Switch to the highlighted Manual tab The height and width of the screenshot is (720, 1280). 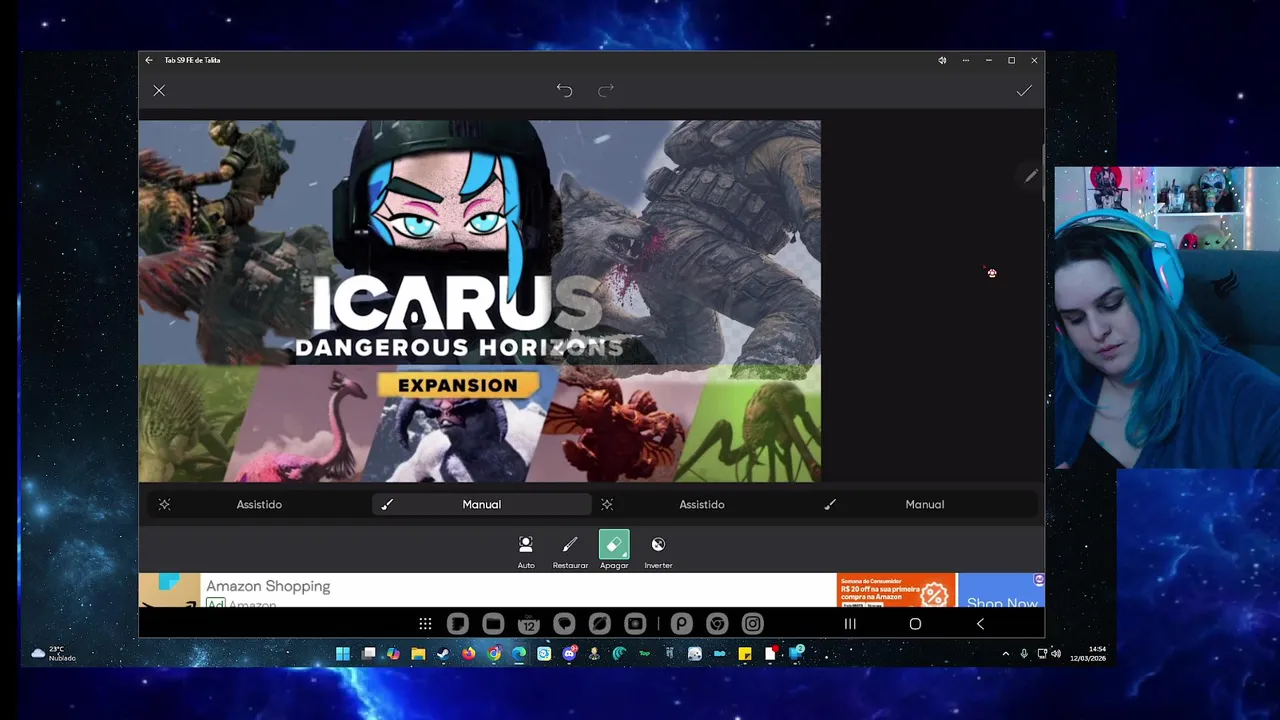tap(482, 505)
